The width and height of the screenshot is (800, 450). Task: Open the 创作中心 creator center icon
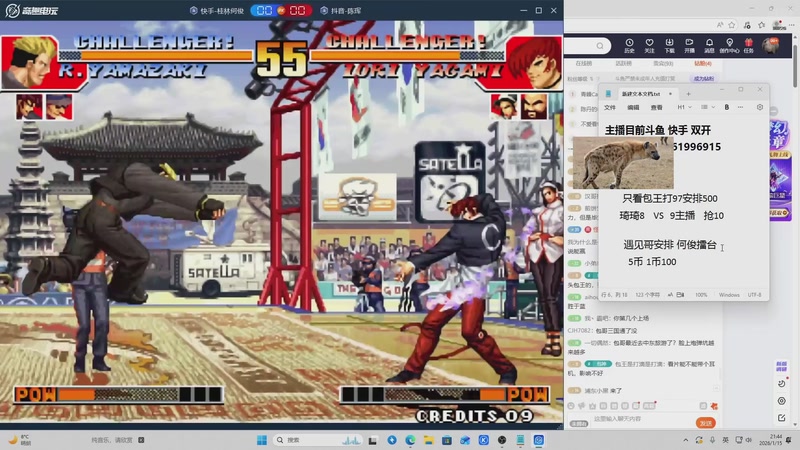click(x=729, y=45)
